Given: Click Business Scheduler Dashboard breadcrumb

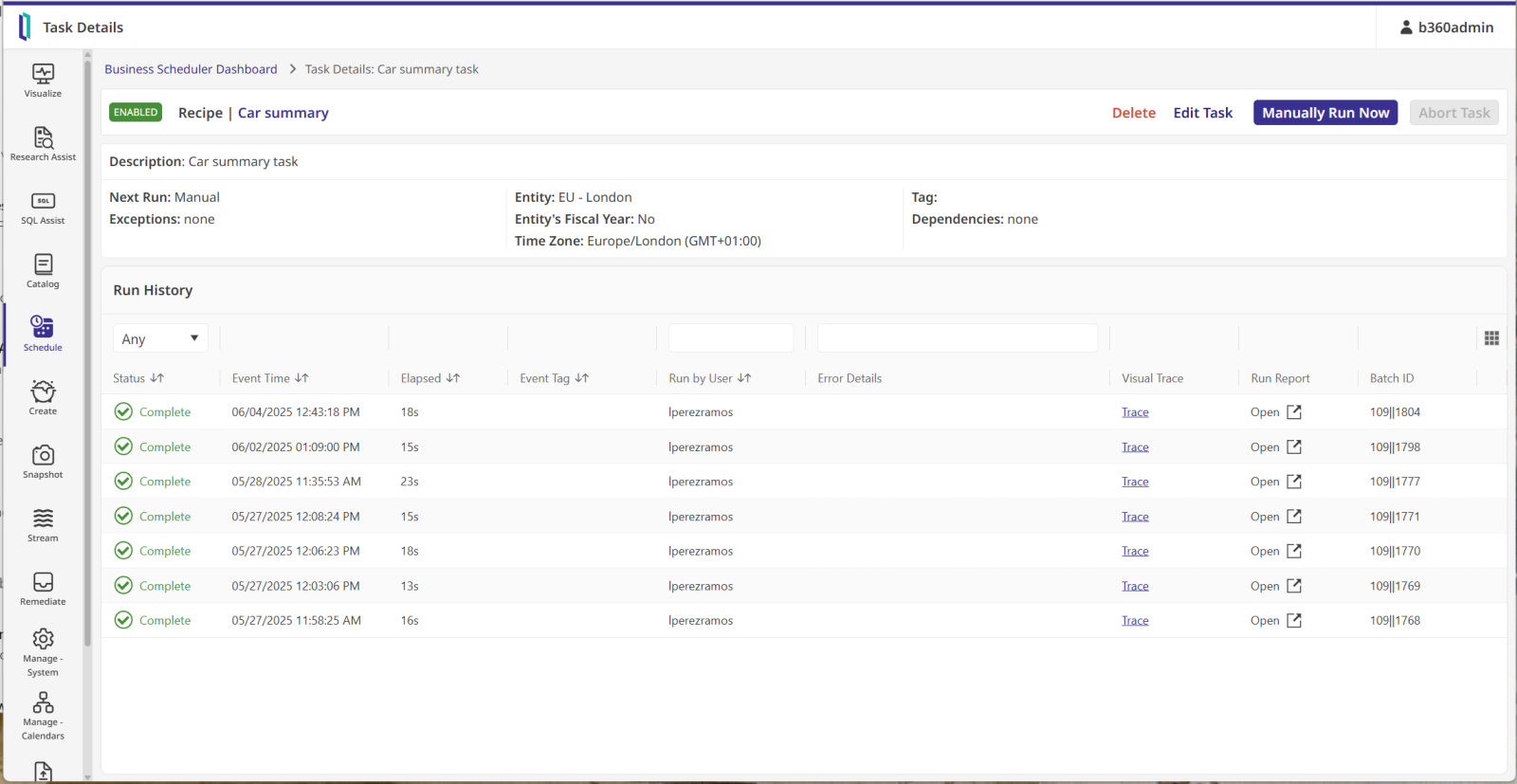Looking at the screenshot, I should click(x=191, y=69).
